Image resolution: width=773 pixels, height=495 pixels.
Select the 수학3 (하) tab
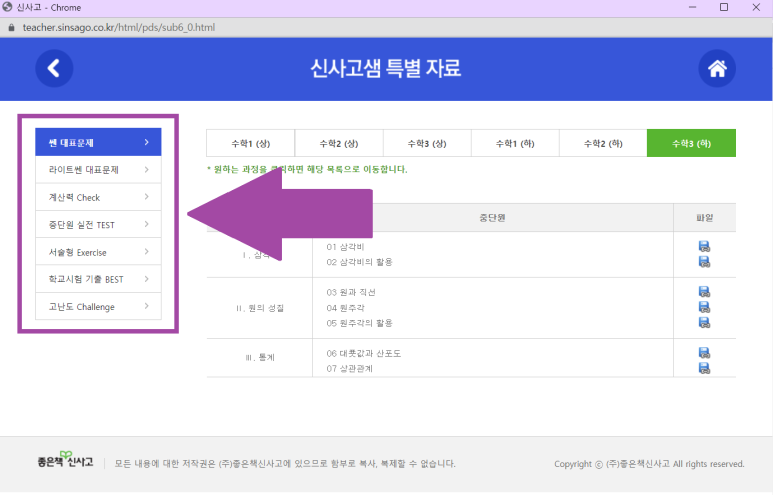(x=691, y=143)
